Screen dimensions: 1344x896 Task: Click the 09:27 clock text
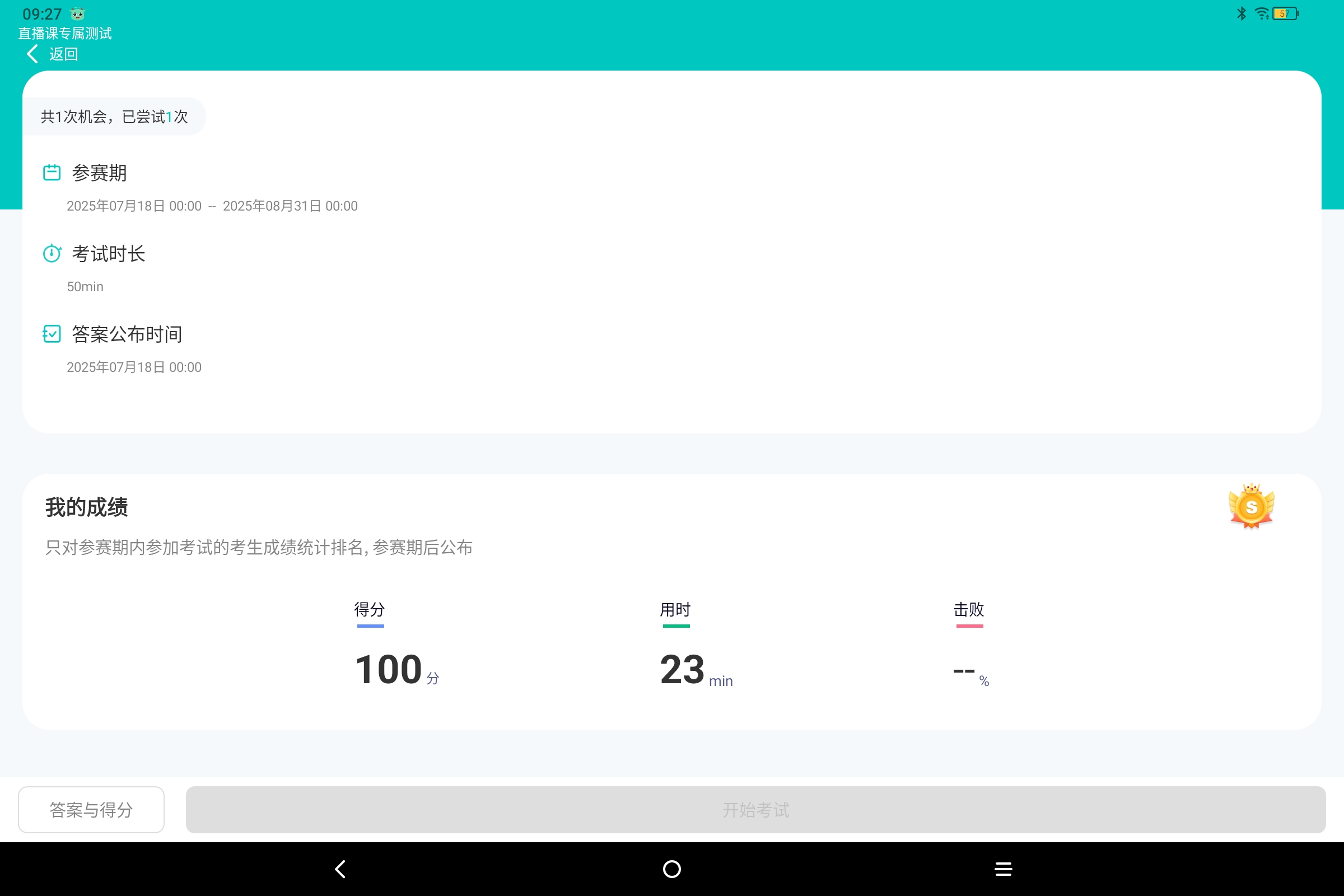(x=41, y=13)
